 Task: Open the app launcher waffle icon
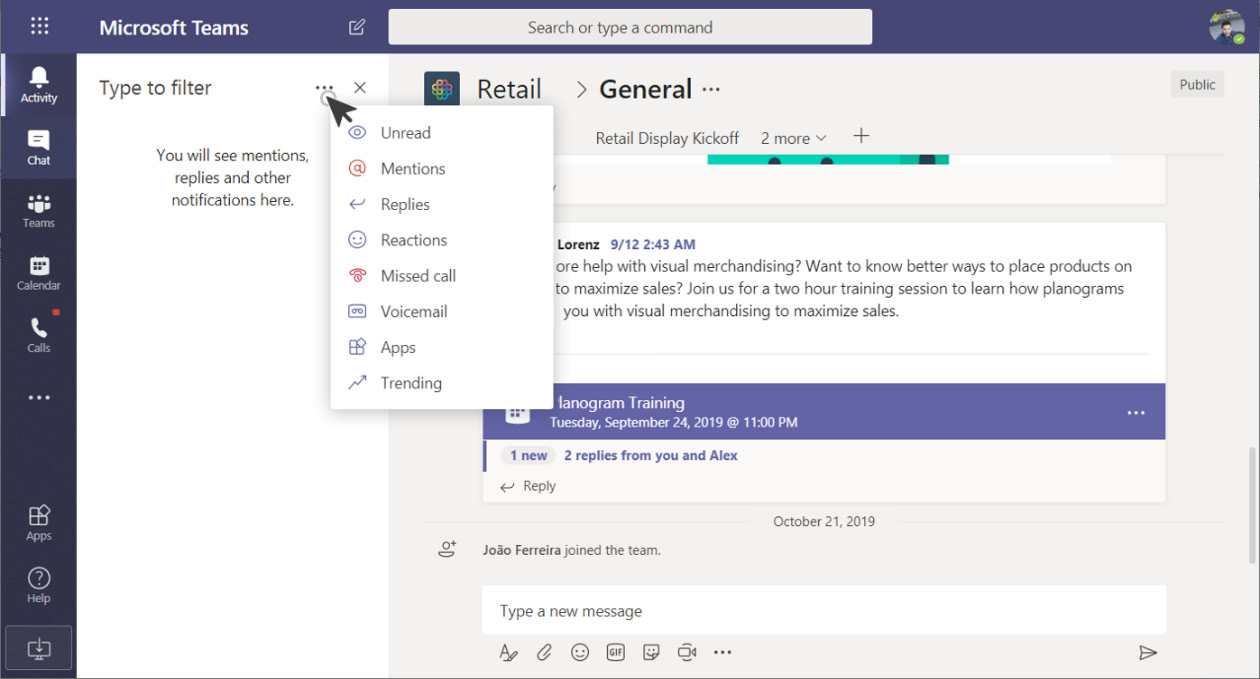click(x=39, y=27)
